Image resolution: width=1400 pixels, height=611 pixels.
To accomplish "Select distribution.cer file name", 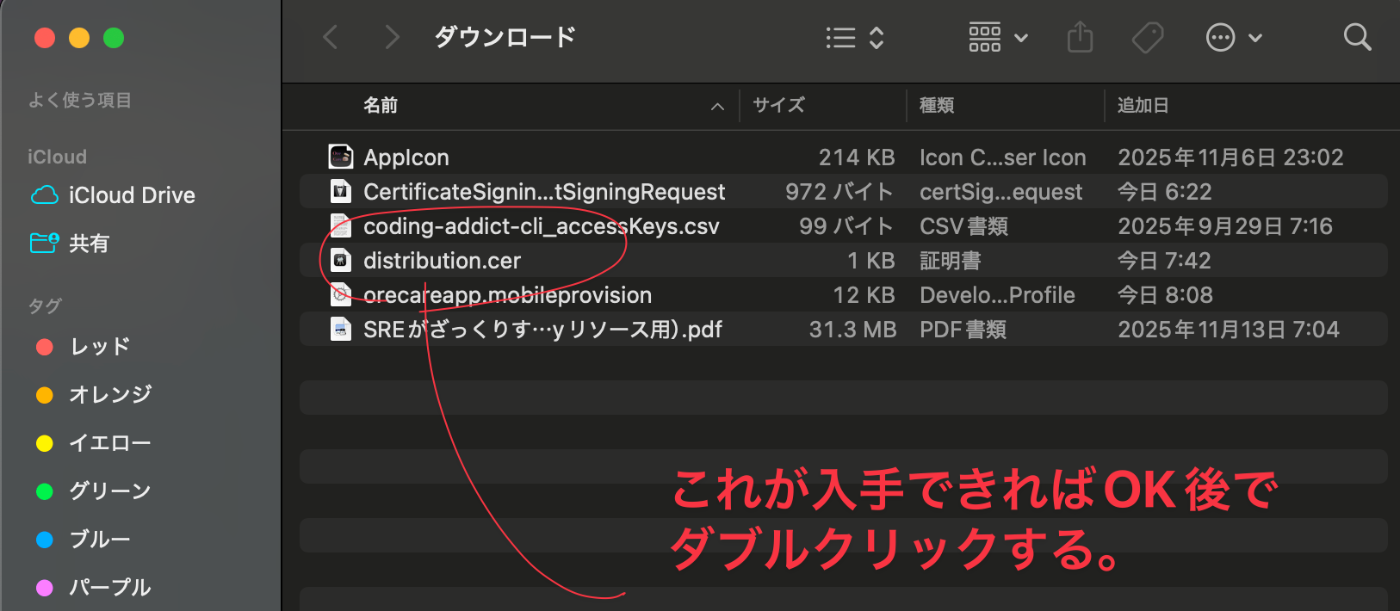I will click(x=442, y=260).
